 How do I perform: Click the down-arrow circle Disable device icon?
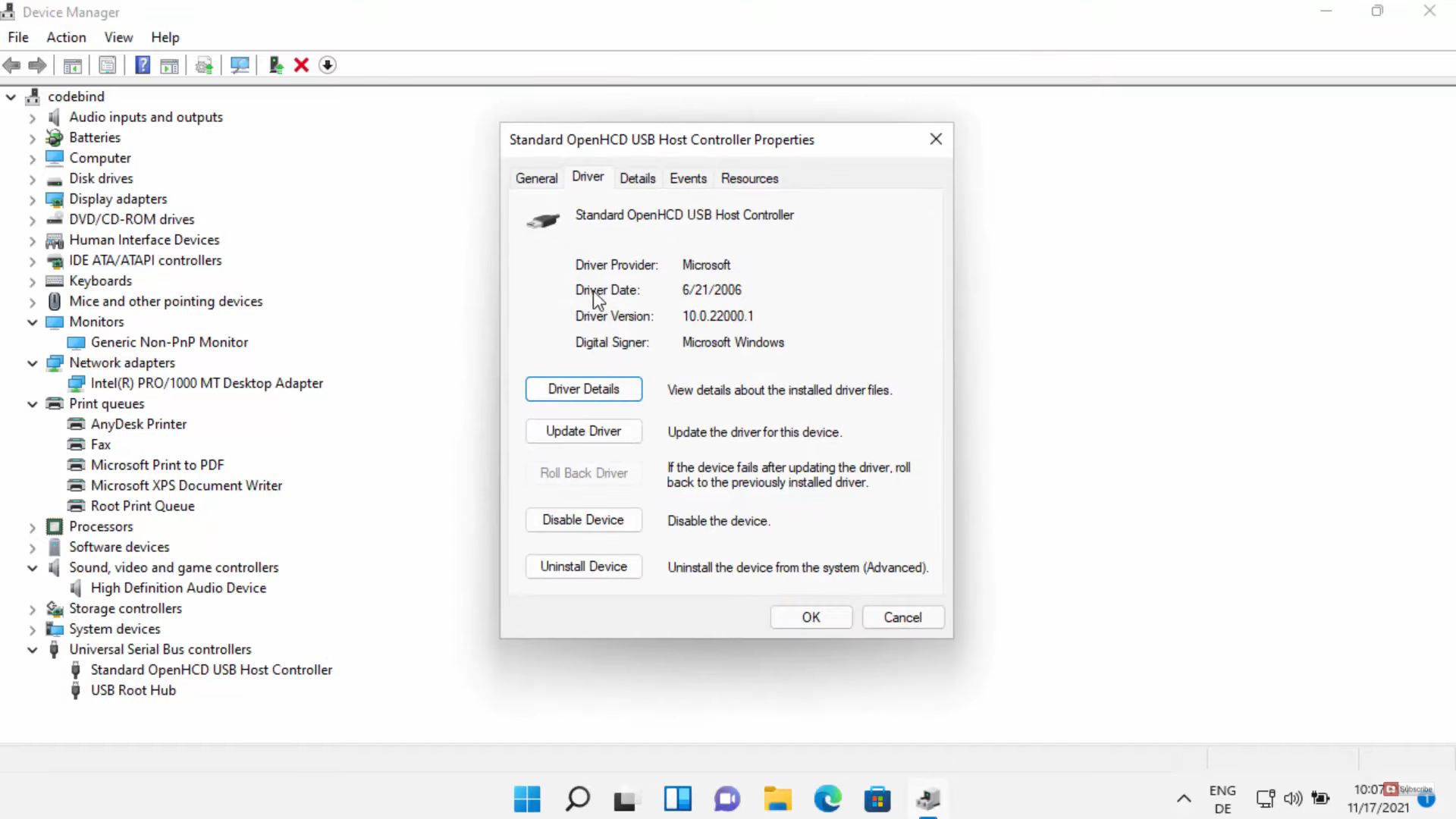pos(327,65)
